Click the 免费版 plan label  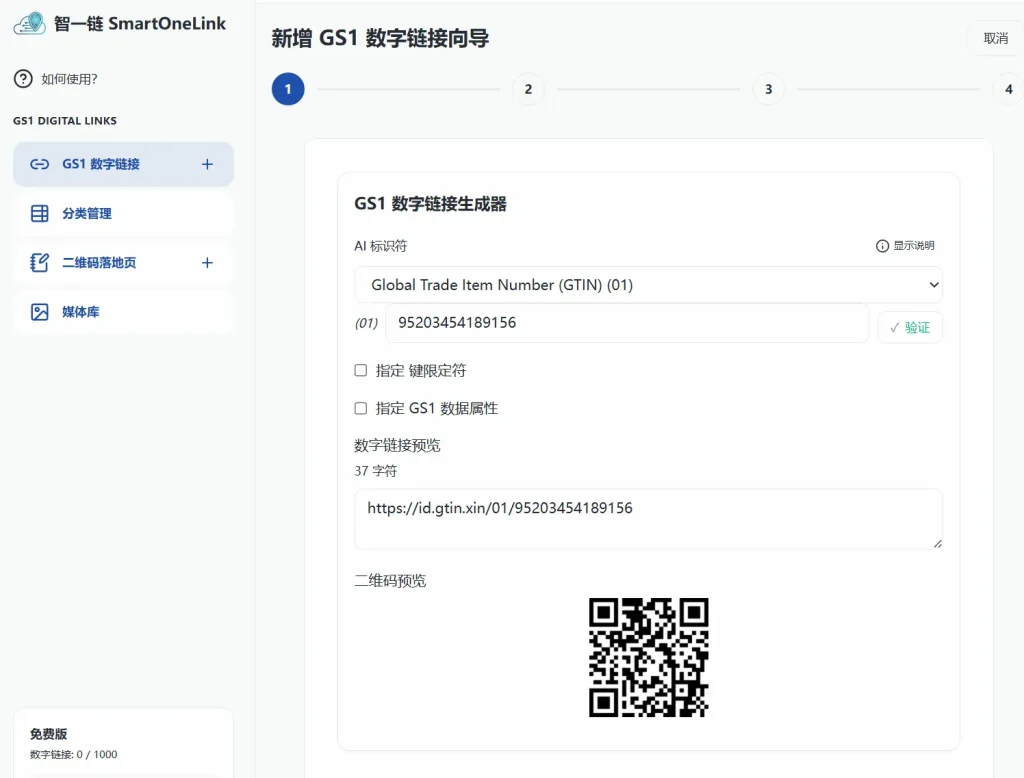point(48,734)
